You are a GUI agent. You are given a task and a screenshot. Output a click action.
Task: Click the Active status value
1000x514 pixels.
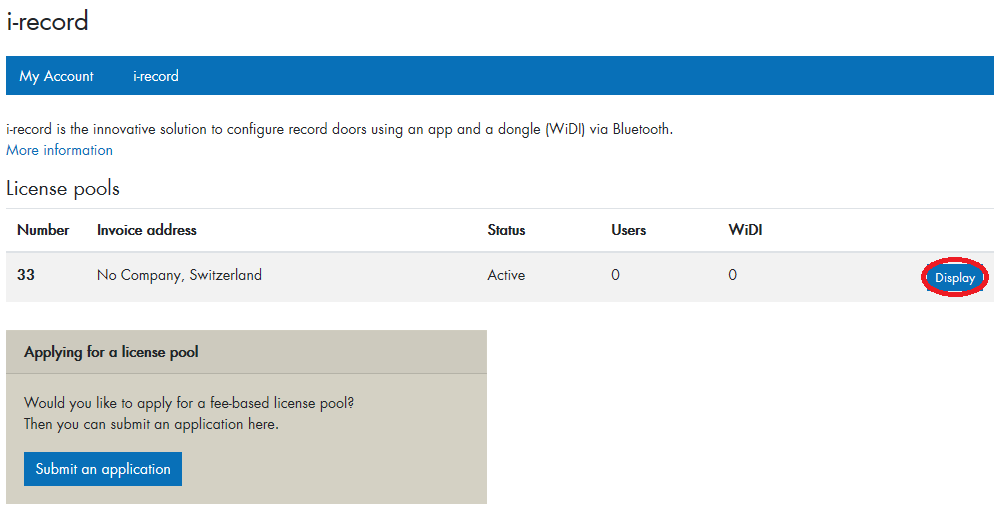[506, 275]
